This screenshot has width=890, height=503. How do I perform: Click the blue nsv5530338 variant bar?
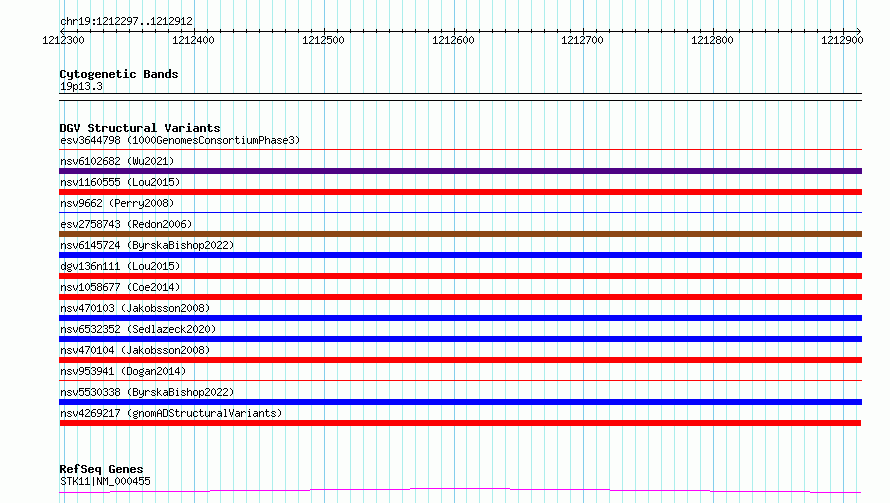click(460, 402)
